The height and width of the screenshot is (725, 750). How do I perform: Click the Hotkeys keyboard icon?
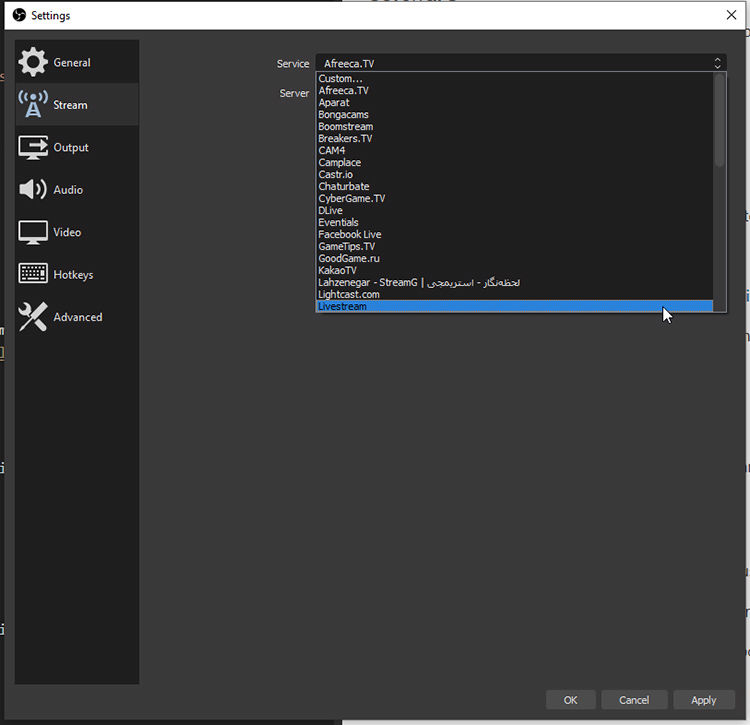[33, 274]
